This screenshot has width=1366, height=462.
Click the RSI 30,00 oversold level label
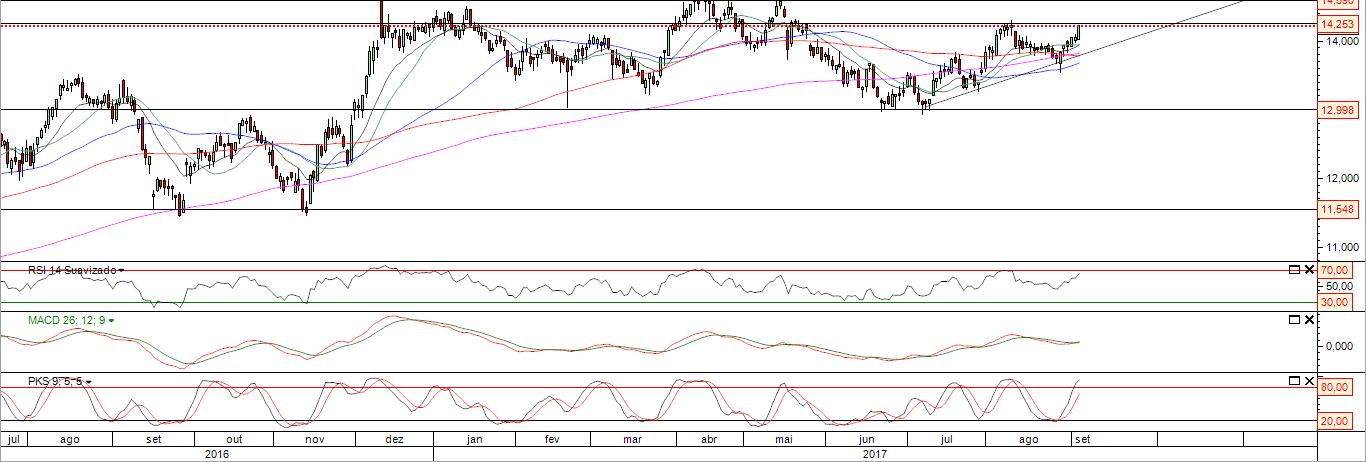1336,302
